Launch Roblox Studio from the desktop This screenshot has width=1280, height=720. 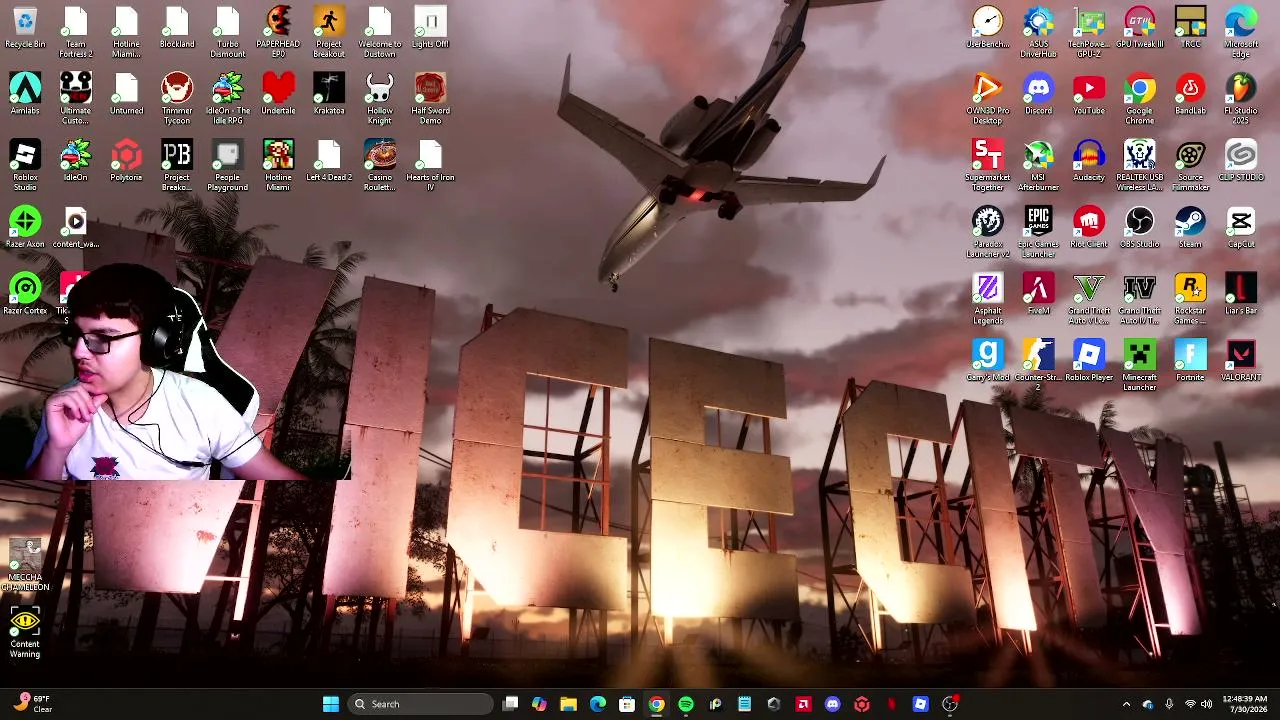point(25,166)
